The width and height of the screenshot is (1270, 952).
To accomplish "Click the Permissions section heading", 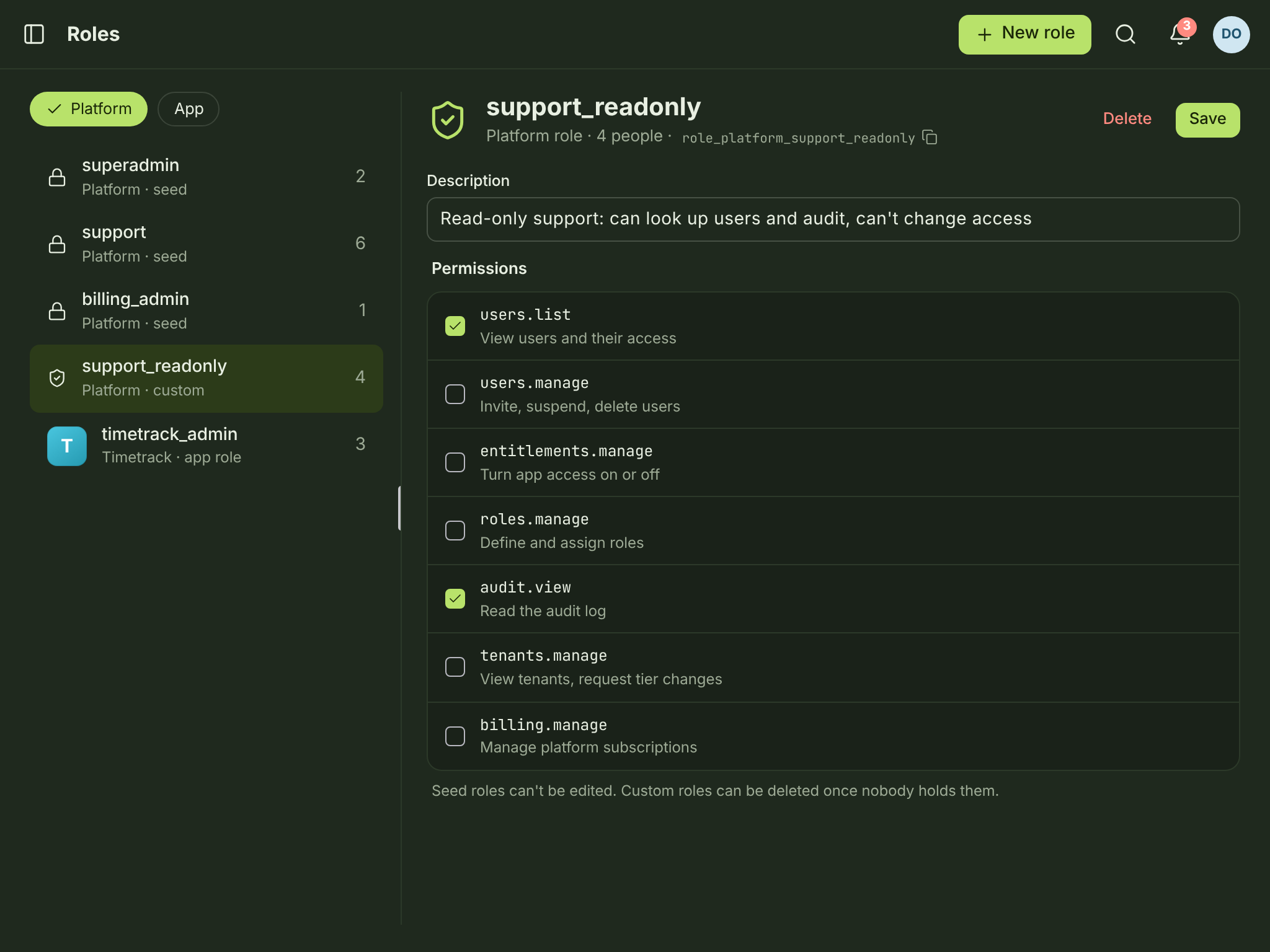I will 479,268.
